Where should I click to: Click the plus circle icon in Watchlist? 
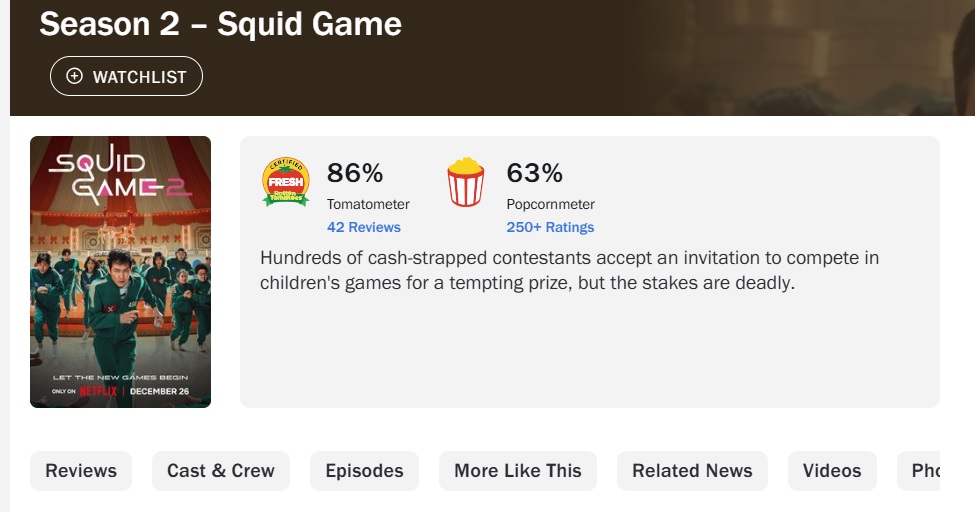click(x=75, y=76)
